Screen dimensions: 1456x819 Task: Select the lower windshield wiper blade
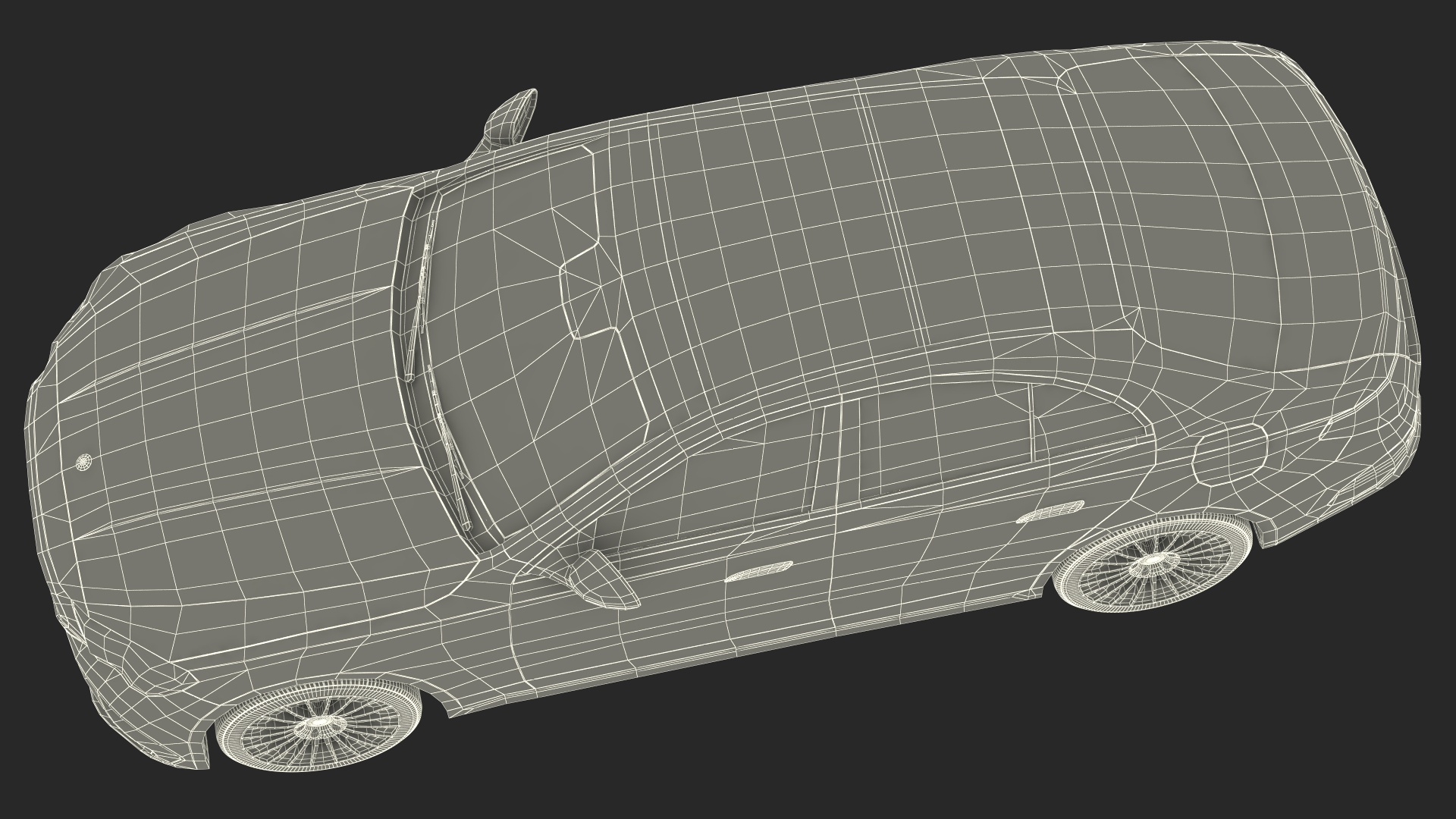pos(450,447)
